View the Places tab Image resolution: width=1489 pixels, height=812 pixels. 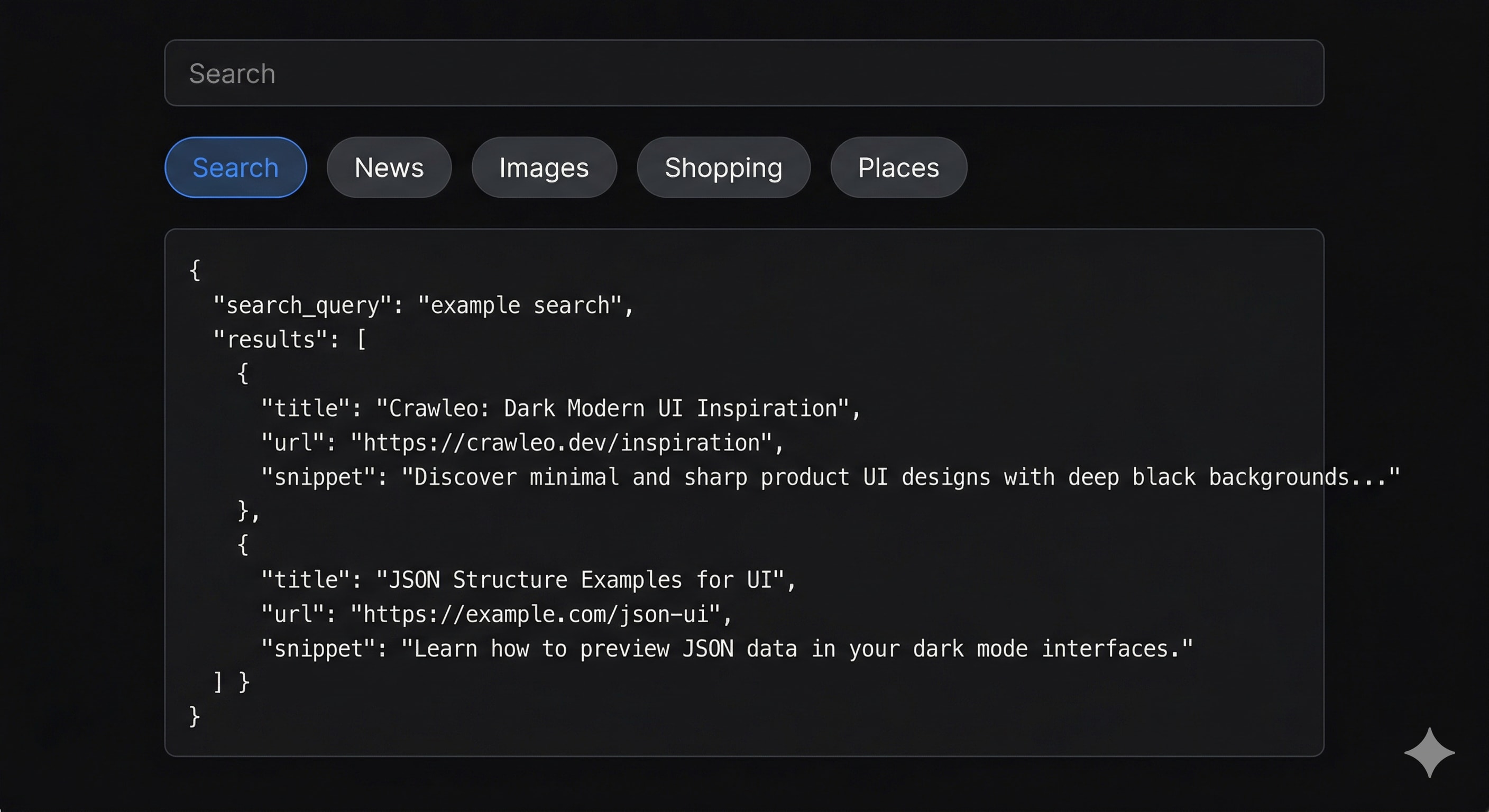898,168
